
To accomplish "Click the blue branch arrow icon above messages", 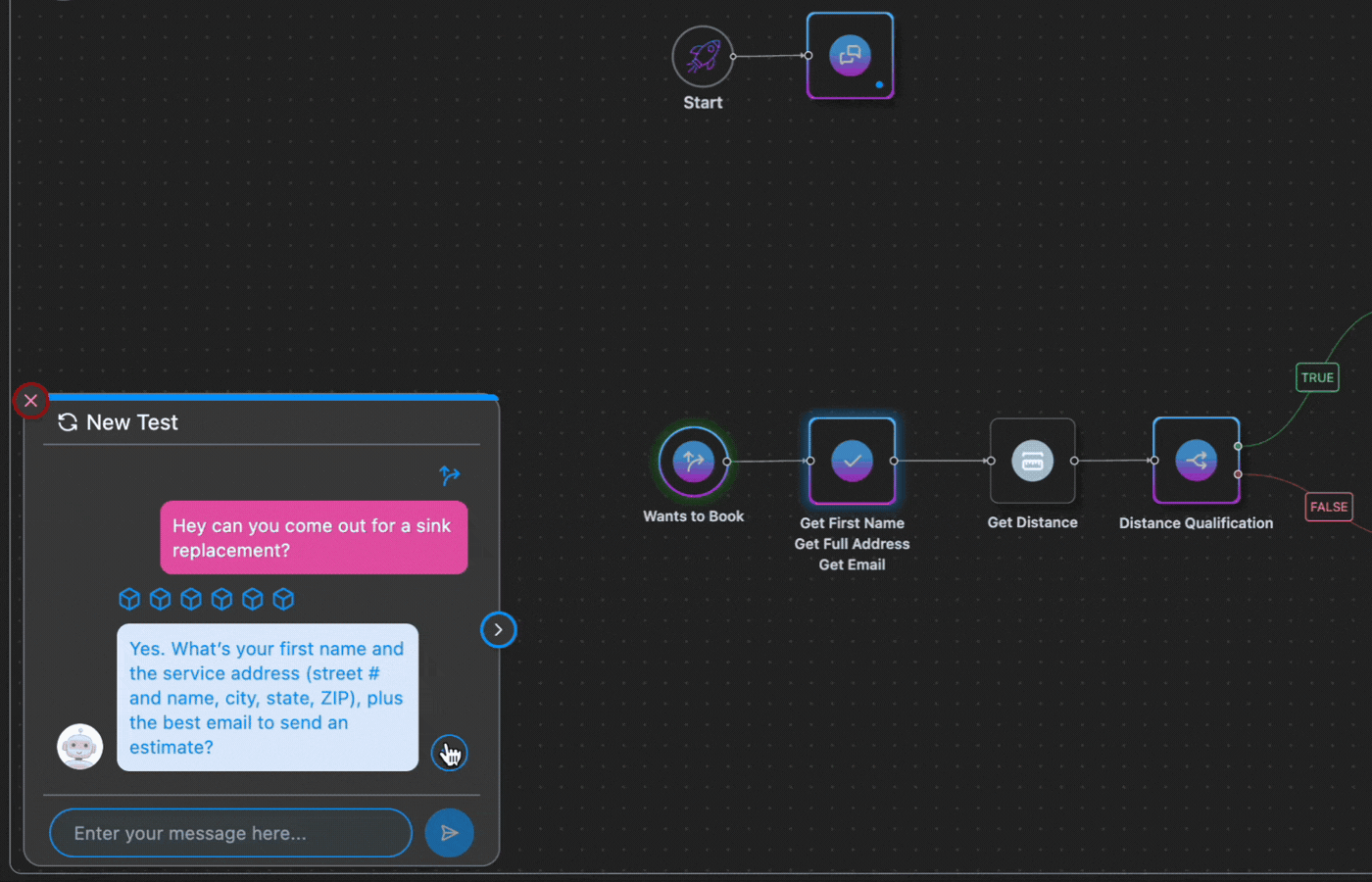I will click(x=449, y=475).
